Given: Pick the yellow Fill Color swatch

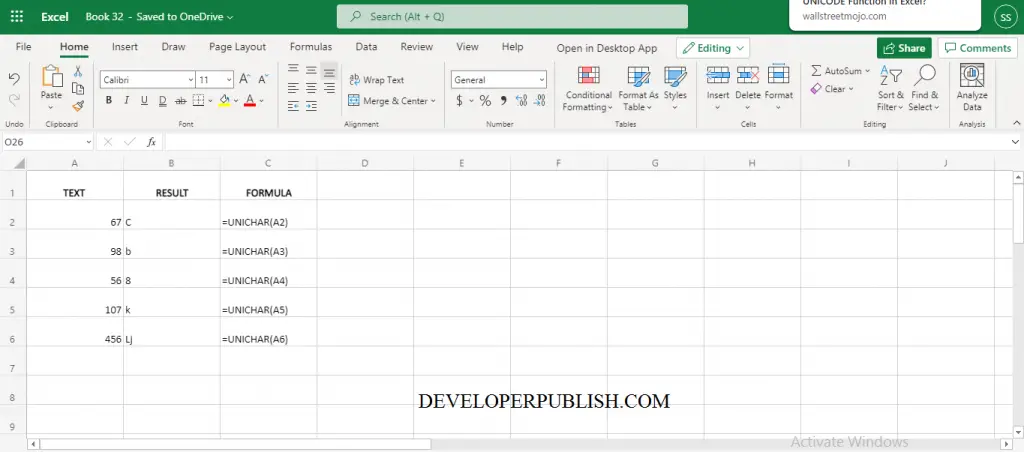Looking at the screenshot, I should [x=224, y=101].
